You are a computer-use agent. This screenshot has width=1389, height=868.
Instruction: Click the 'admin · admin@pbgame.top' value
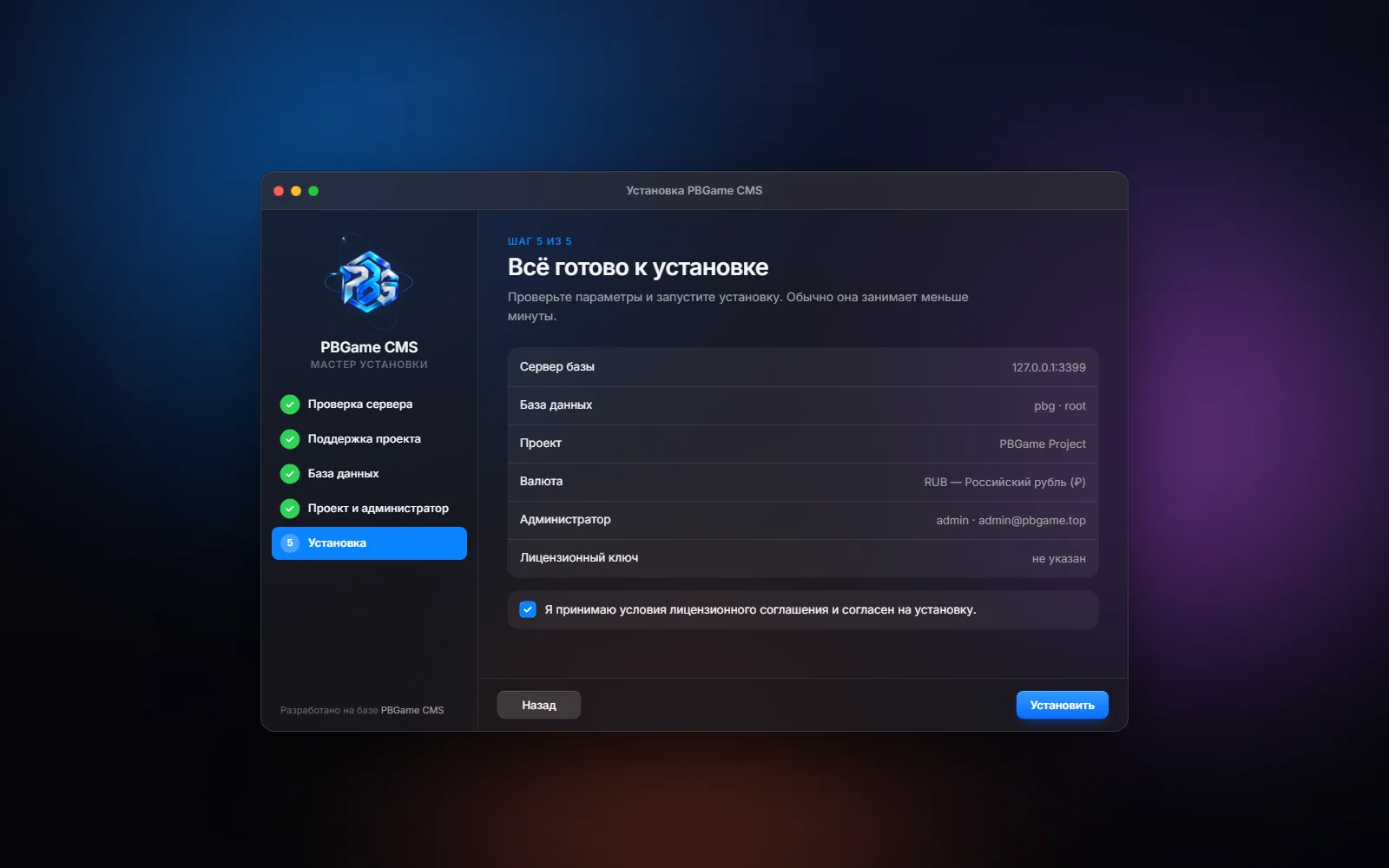click(1011, 520)
